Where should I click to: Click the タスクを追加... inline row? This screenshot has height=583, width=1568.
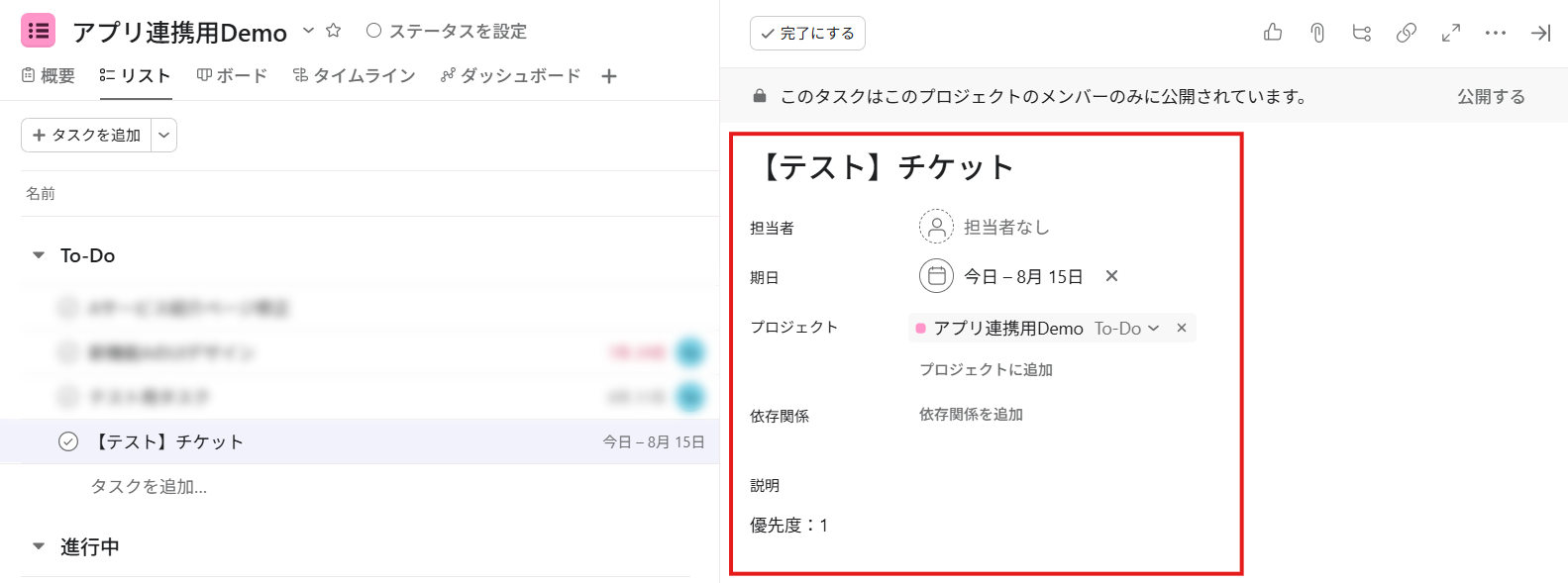[149, 486]
